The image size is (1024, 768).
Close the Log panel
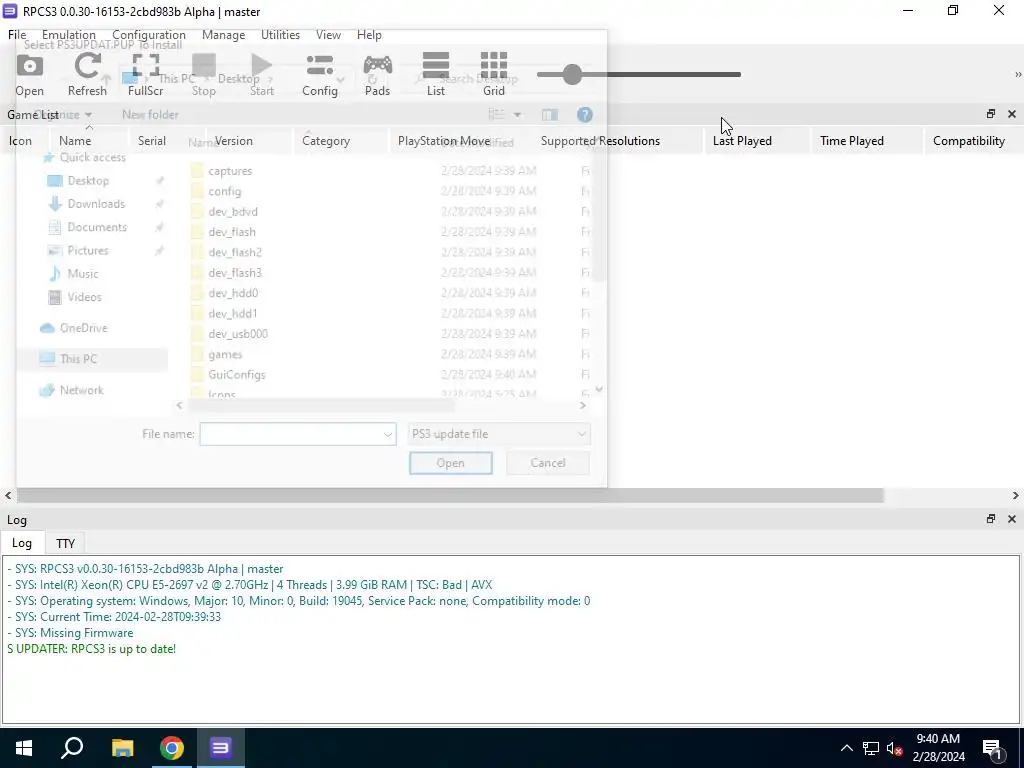[1012, 519]
